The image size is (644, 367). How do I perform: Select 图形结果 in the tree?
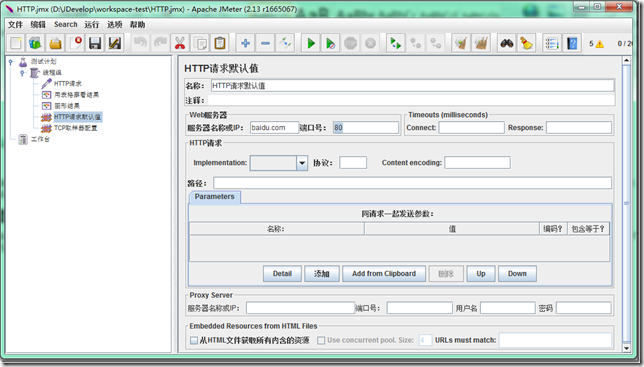point(67,106)
